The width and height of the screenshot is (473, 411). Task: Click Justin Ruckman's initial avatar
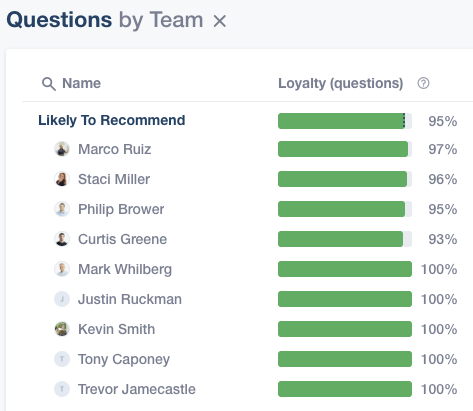62,299
